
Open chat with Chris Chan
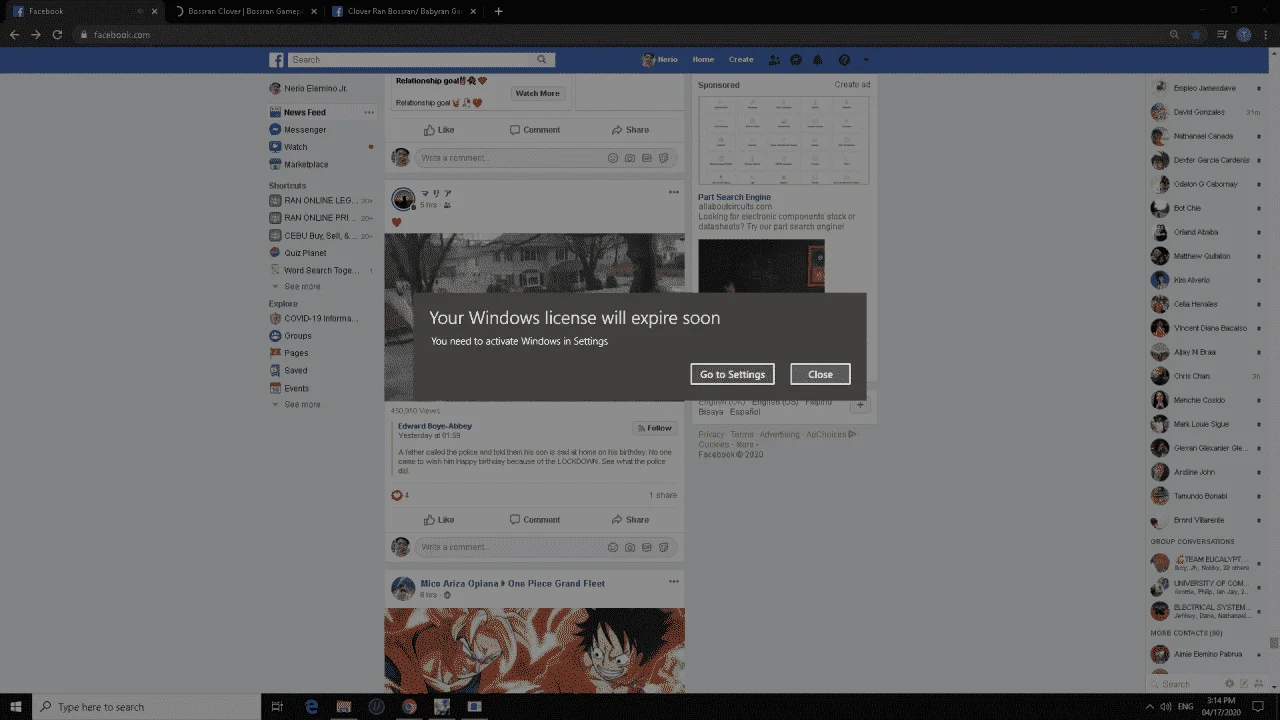(x=1205, y=376)
